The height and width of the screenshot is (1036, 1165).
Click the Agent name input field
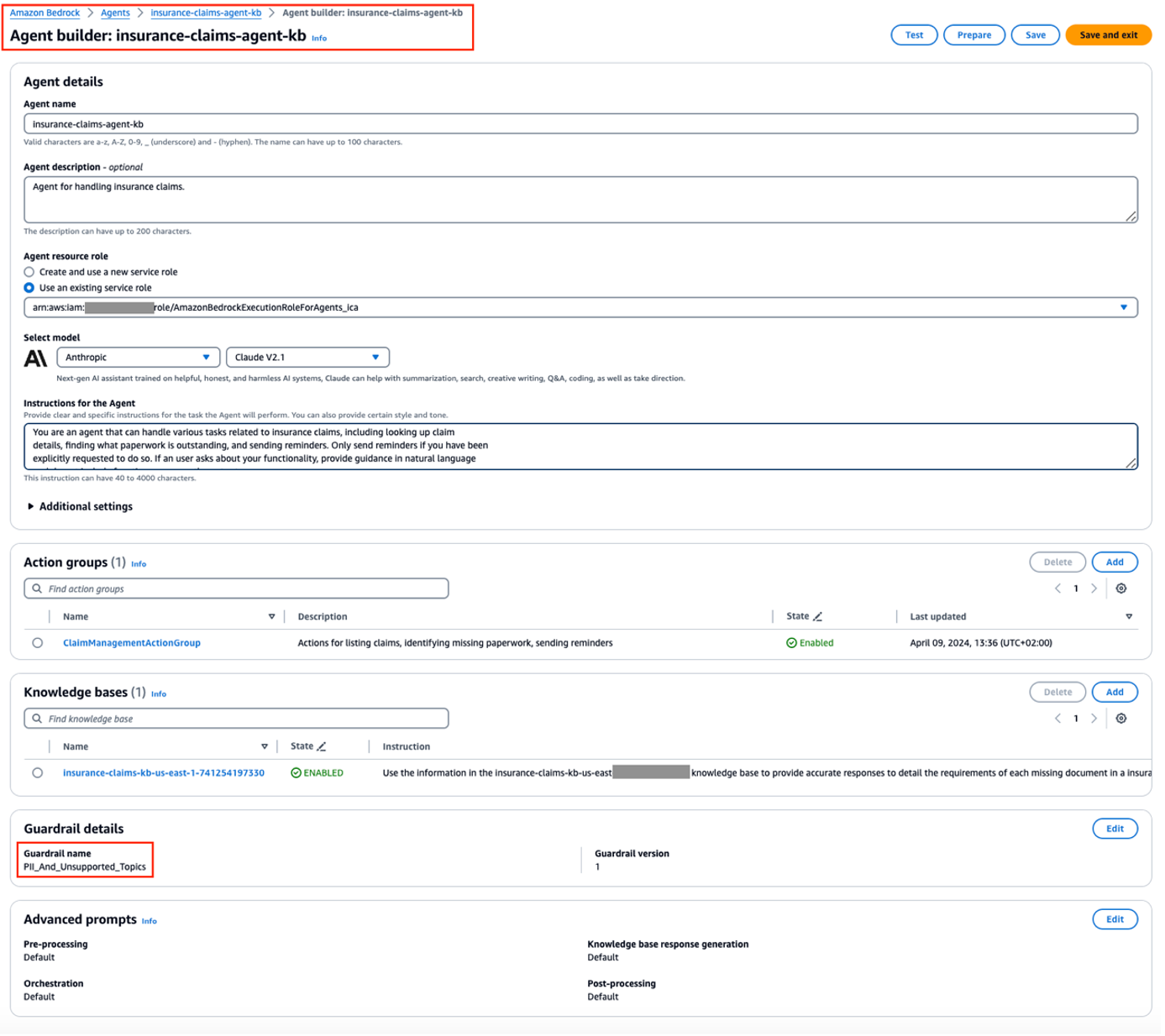(580, 124)
